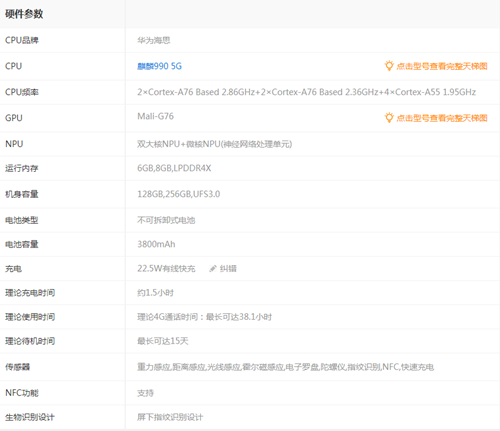Open the CPU ladder chart link text
The height and width of the screenshot is (431, 500).
(442, 66)
